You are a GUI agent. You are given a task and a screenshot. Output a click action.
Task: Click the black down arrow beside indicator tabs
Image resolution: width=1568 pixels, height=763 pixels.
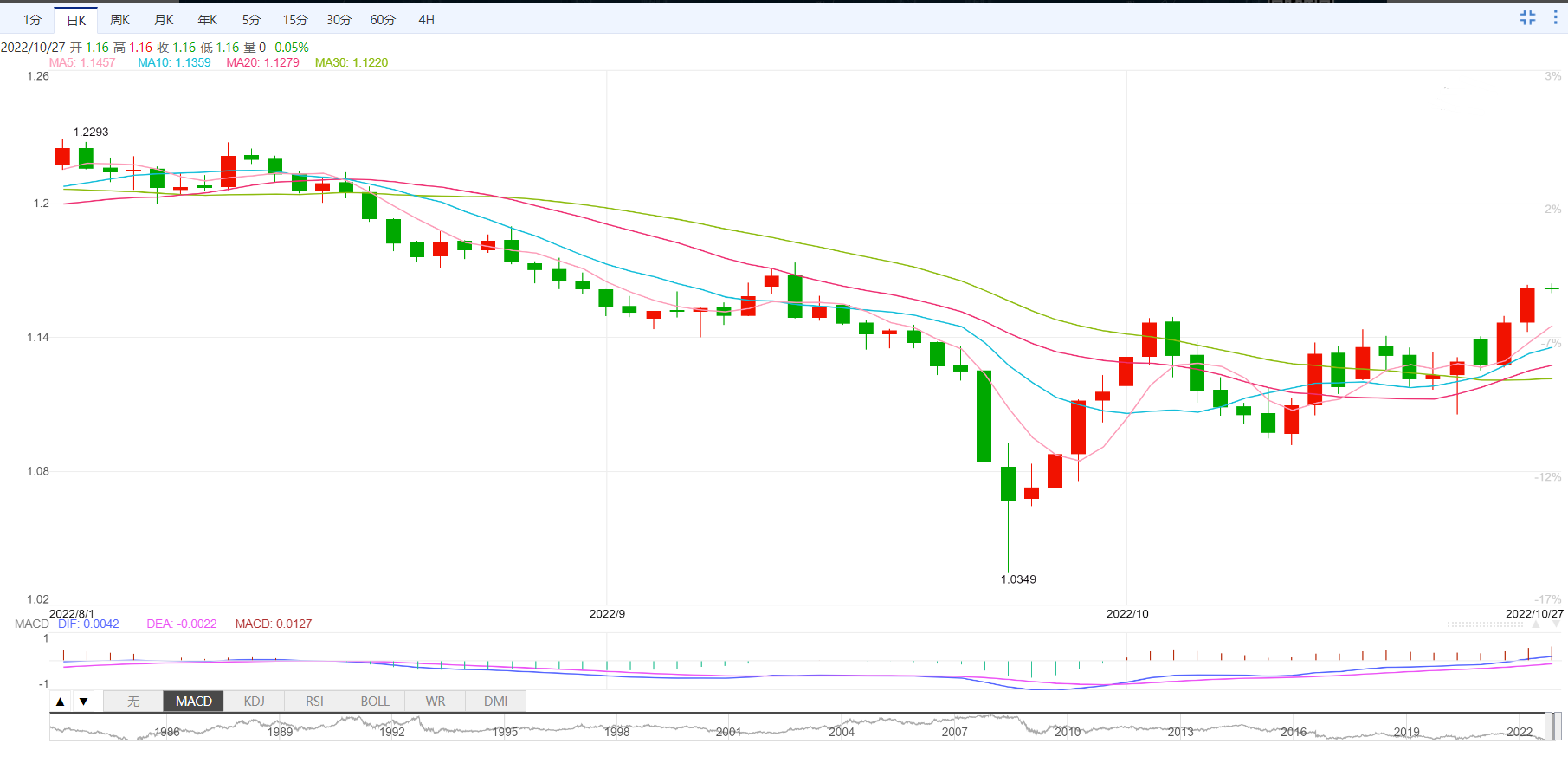[83, 702]
